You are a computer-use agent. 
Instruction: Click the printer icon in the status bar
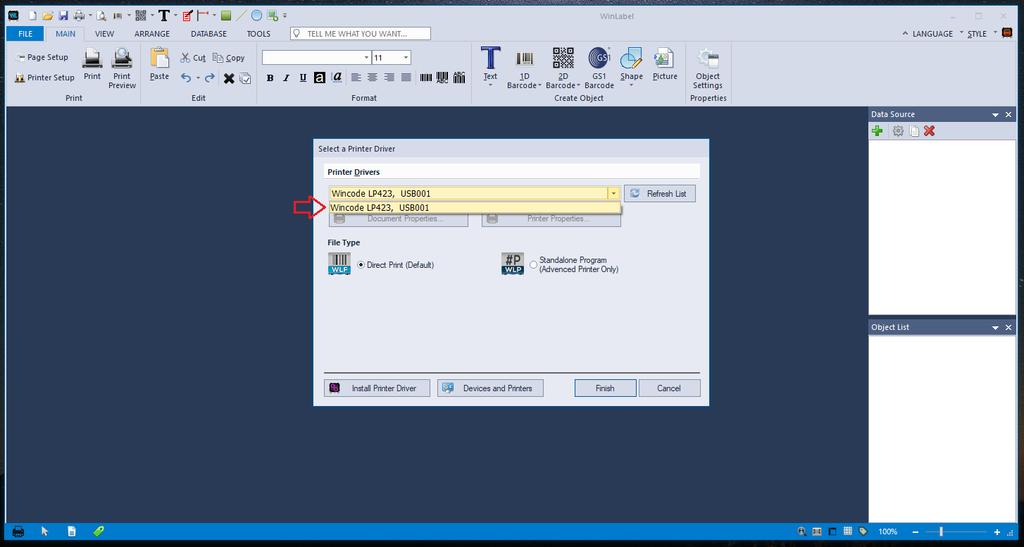tap(18, 531)
